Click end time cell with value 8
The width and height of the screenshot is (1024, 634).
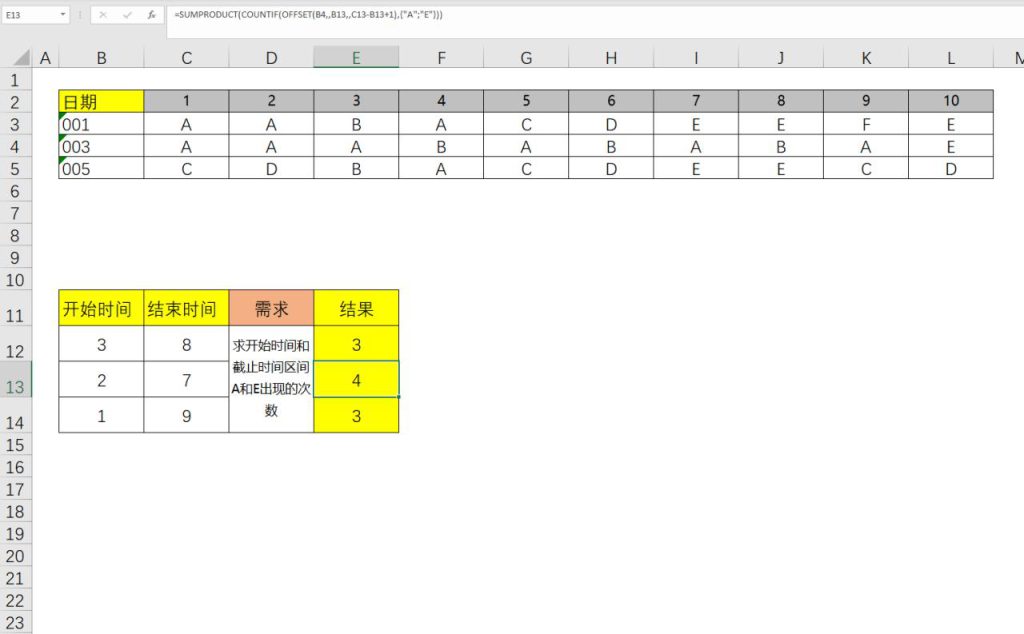(186, 344)
